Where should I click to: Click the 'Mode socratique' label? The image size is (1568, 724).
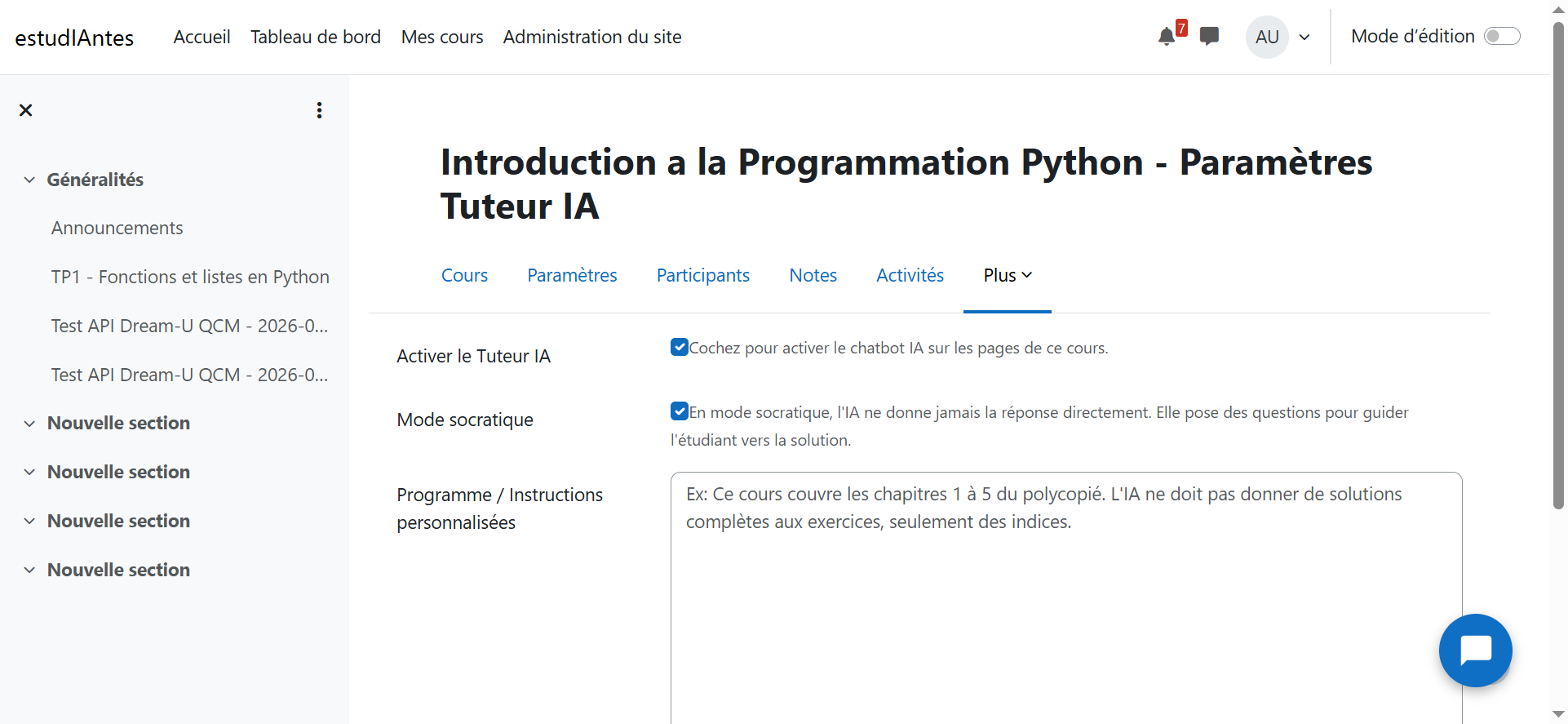tap(465, 420)
